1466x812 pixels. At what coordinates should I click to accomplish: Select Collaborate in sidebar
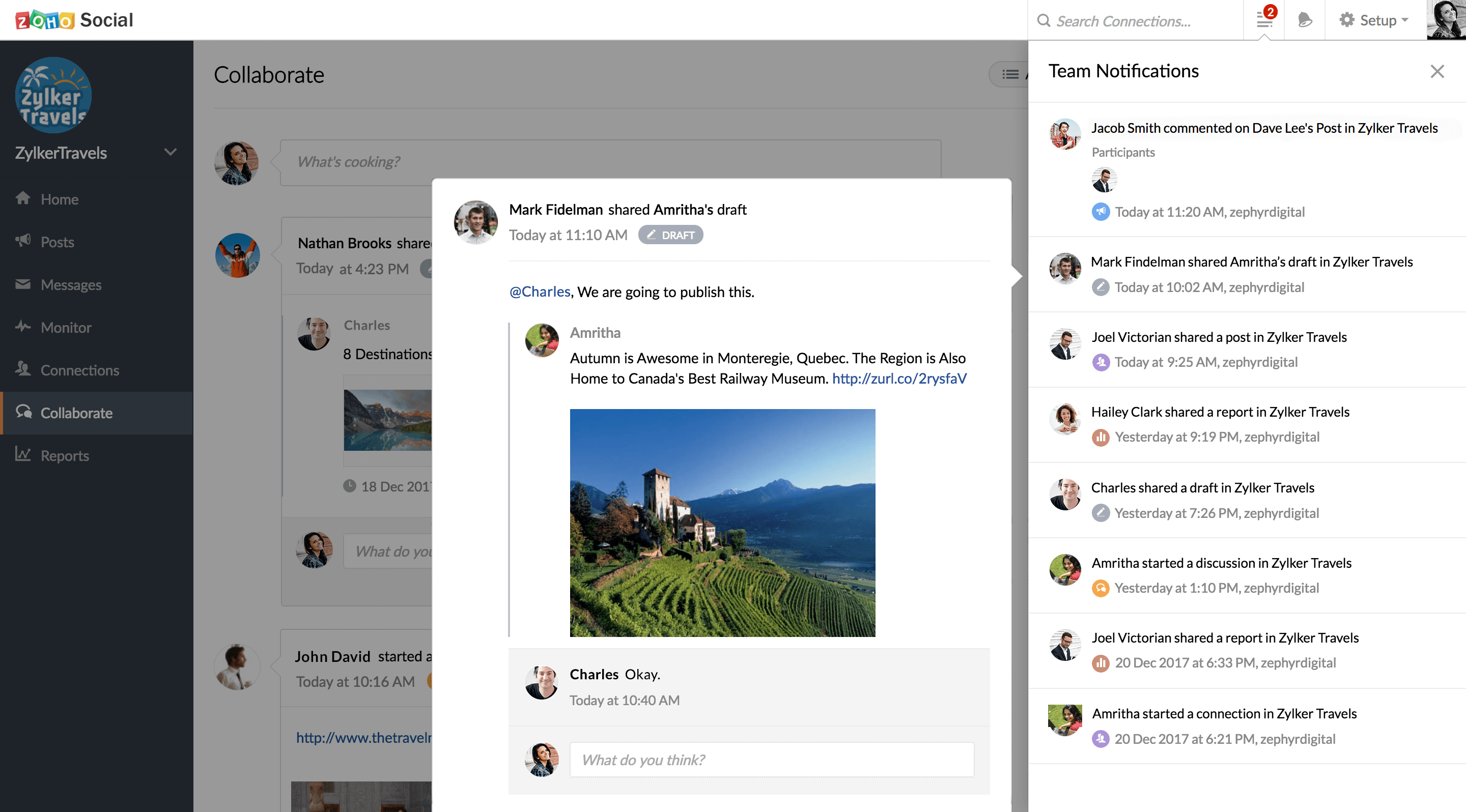97,413
